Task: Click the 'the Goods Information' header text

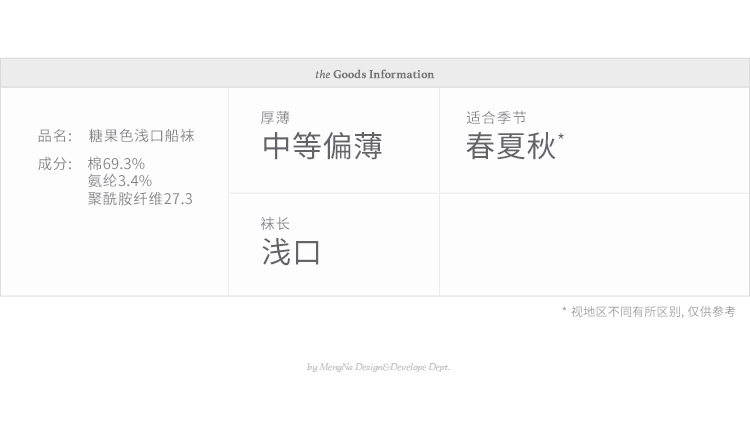Action: tap(375, 74)
